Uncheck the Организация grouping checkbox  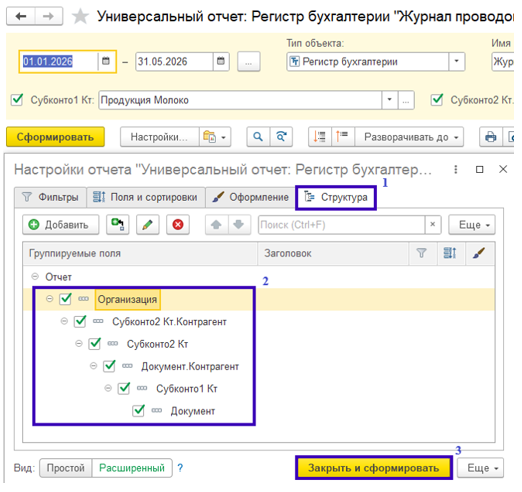tap(65, 299)
